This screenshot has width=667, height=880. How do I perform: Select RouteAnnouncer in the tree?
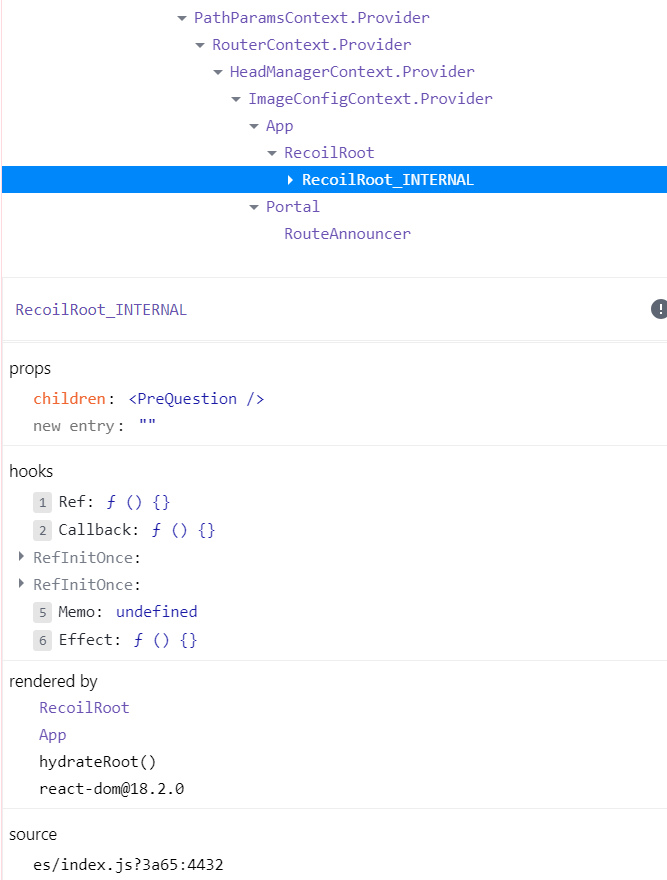pyautogui.click(x=347, y=233)
